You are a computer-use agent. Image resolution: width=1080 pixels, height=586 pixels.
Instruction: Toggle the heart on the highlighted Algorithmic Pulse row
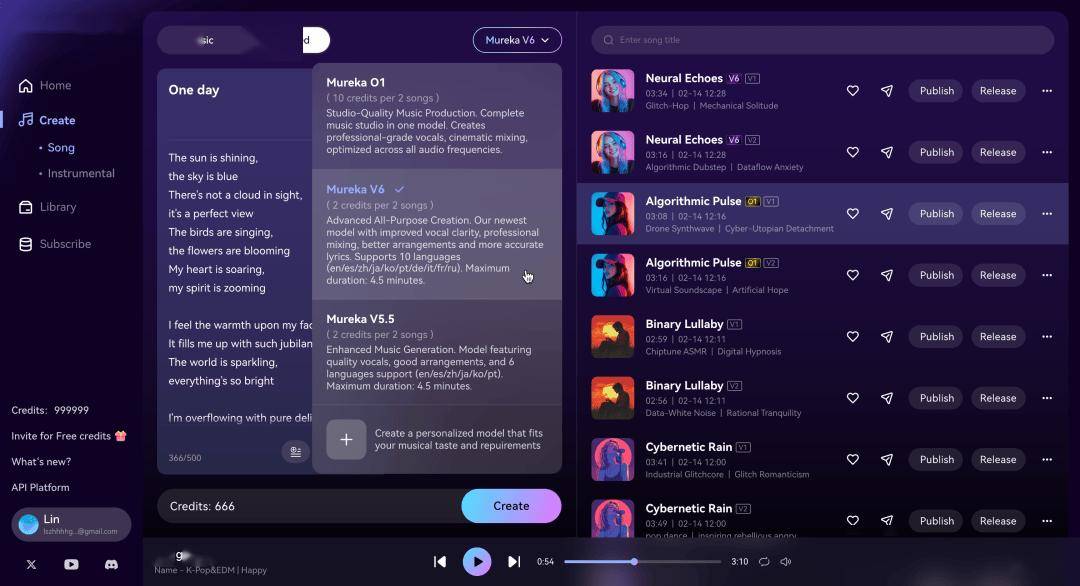point(853,213)
